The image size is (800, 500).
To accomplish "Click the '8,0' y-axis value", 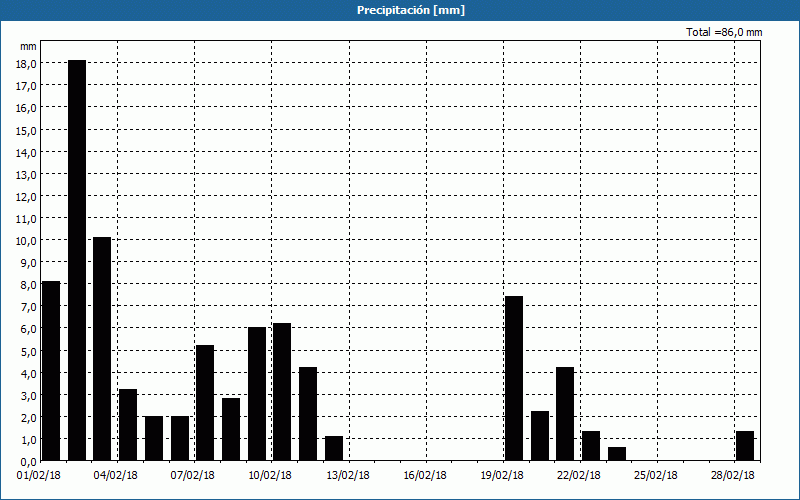I will pos(28,285).
